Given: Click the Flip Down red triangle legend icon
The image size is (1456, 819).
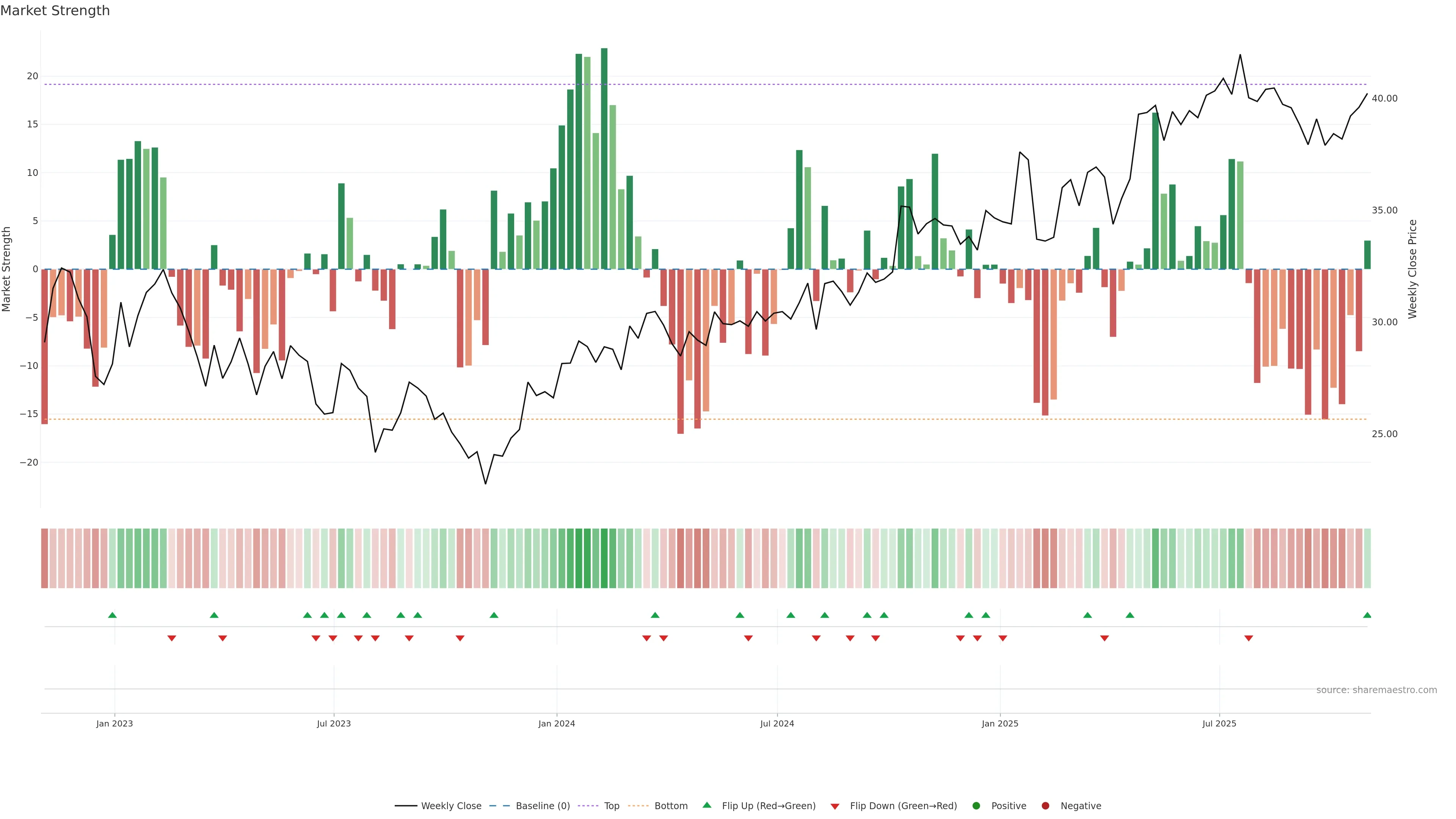Looking at the screenshot, I should (x=835, y=806).
